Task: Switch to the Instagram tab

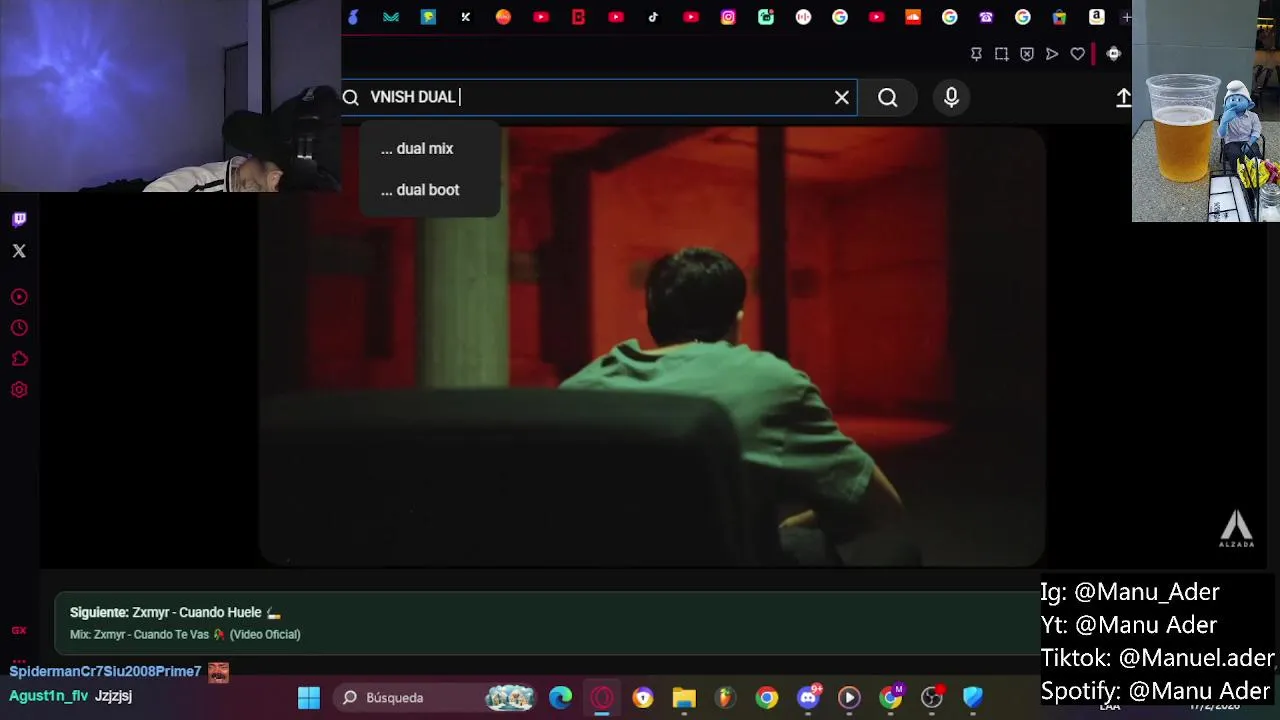Action: coord(728,17)
